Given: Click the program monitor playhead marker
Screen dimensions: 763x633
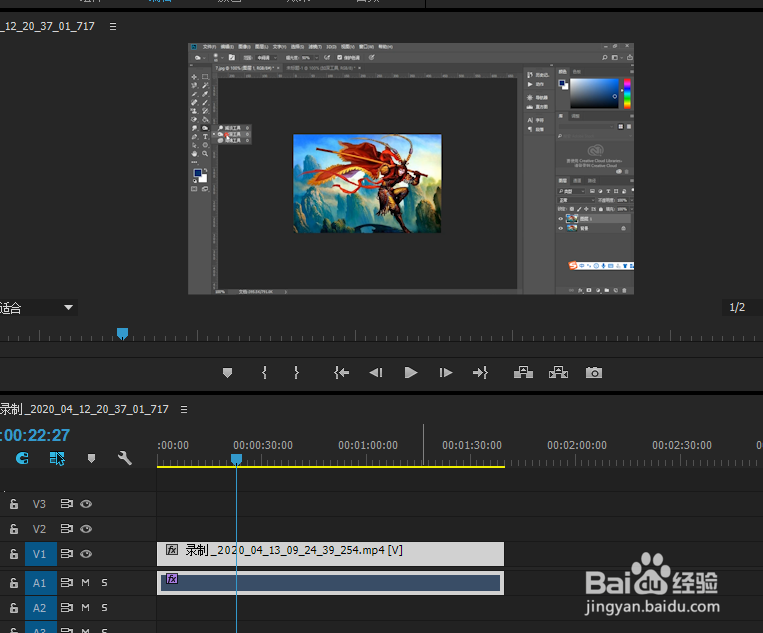Looking at the screenshot, I should coord(123,333).
